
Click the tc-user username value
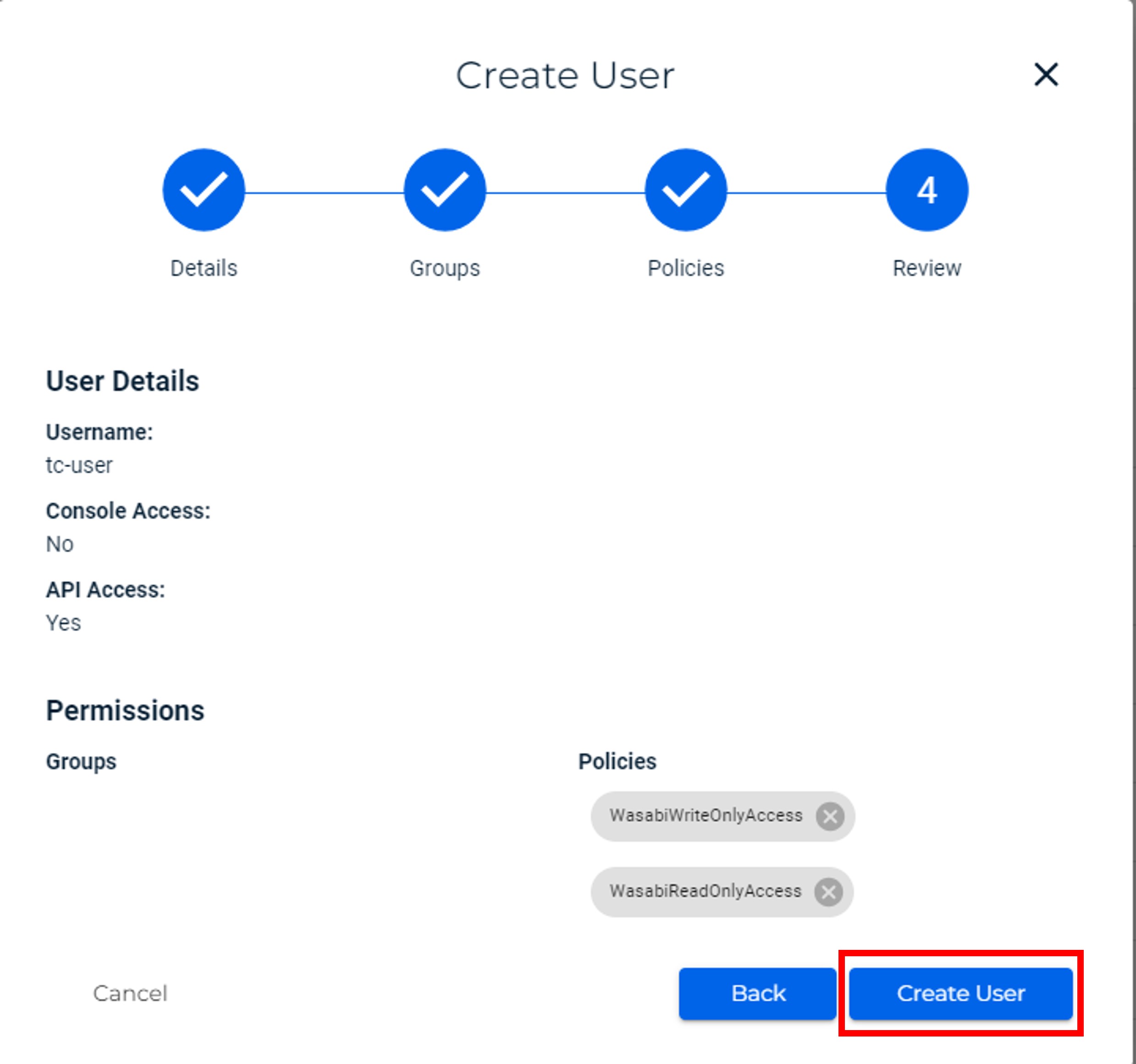click(79, 465)
